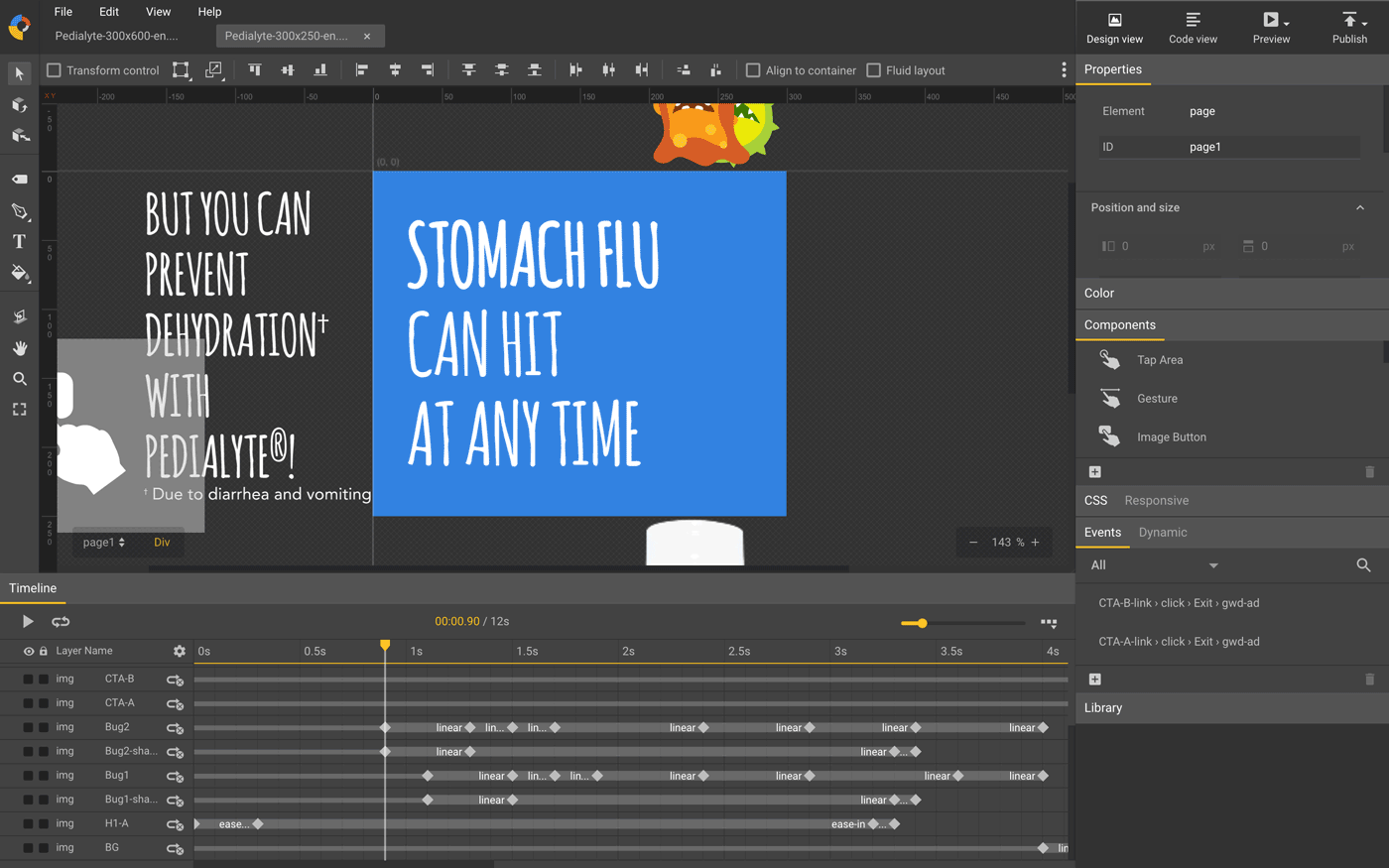The width and height of the screenshot is (1389, 868).
Task: Select the 3D object rotate tool
Action: [x=19, y=104]
